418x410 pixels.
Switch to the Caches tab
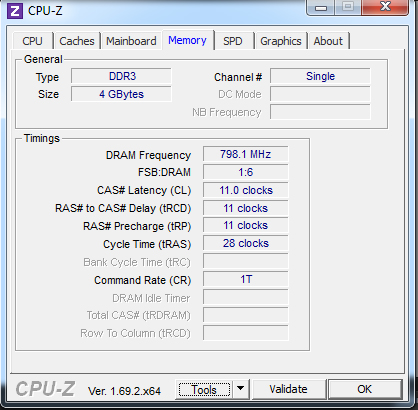[x=77, y=41]
